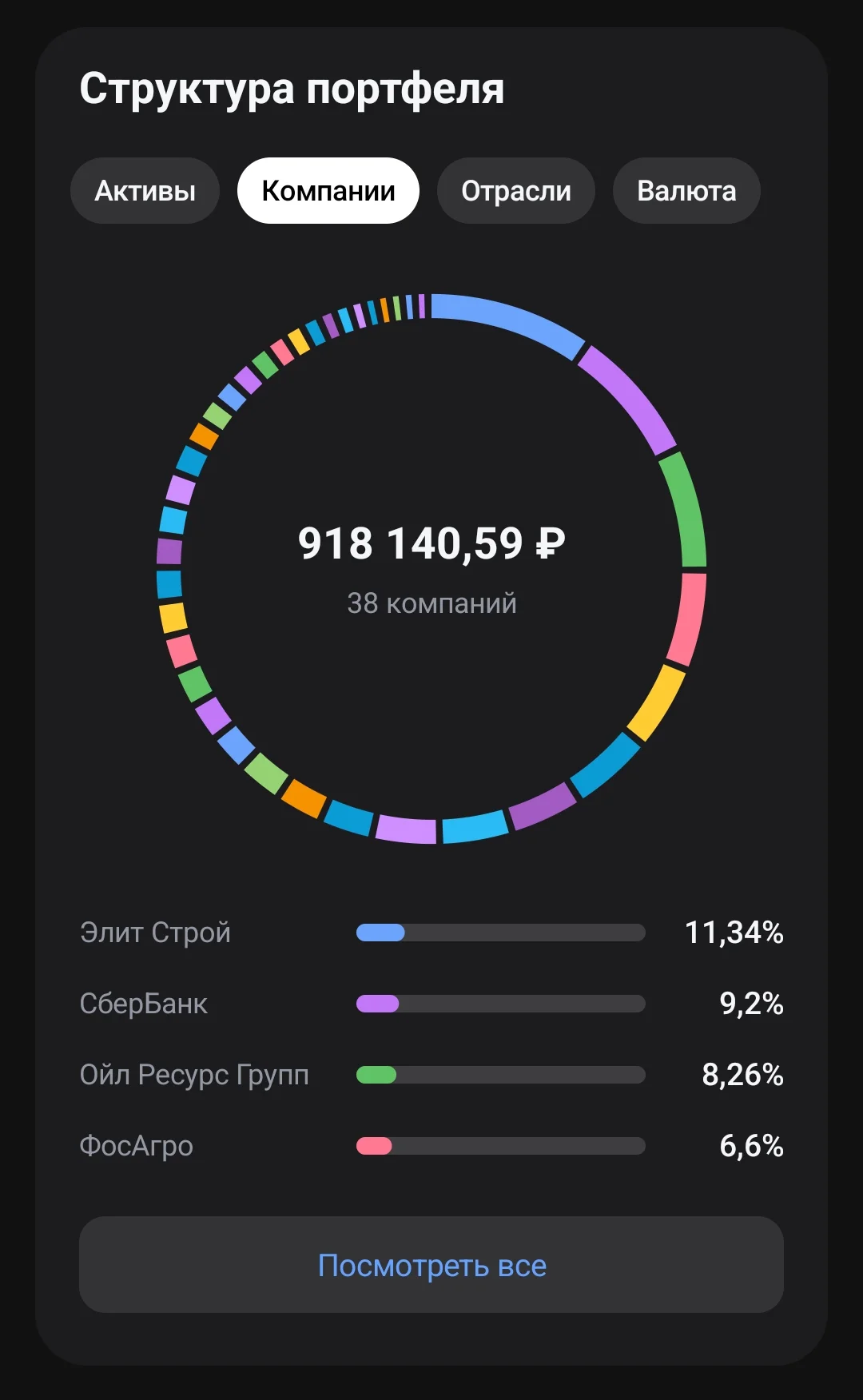Click the large green donut segment

tap(686, 509)
